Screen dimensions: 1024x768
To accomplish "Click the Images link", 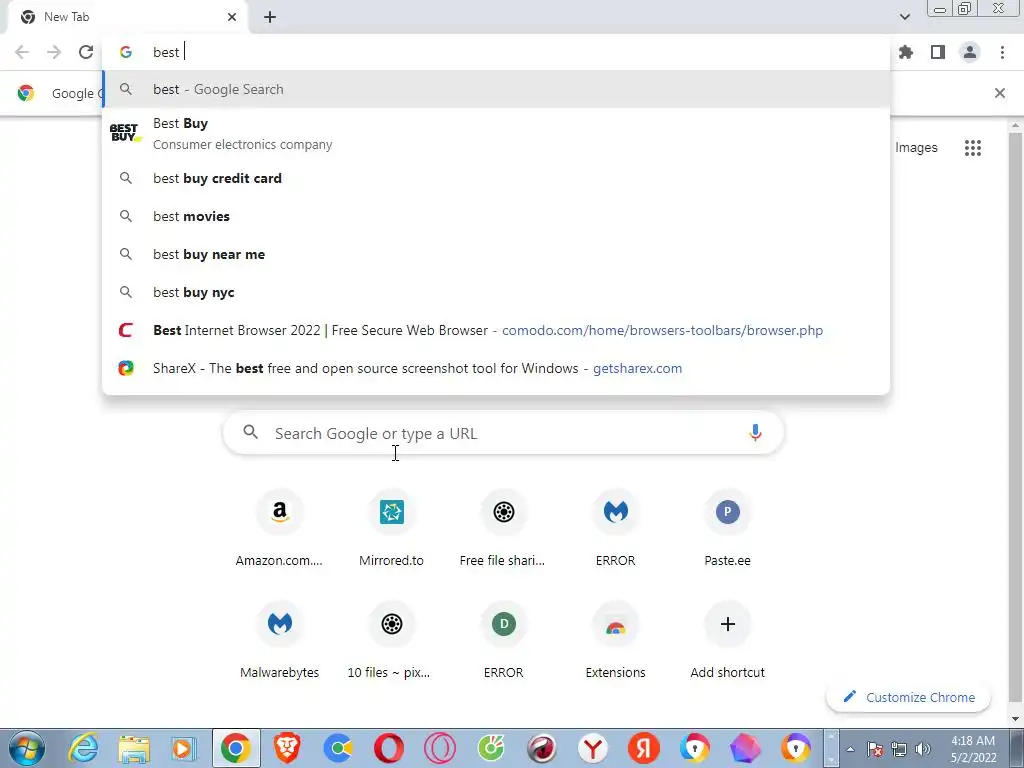I will 916,148.
